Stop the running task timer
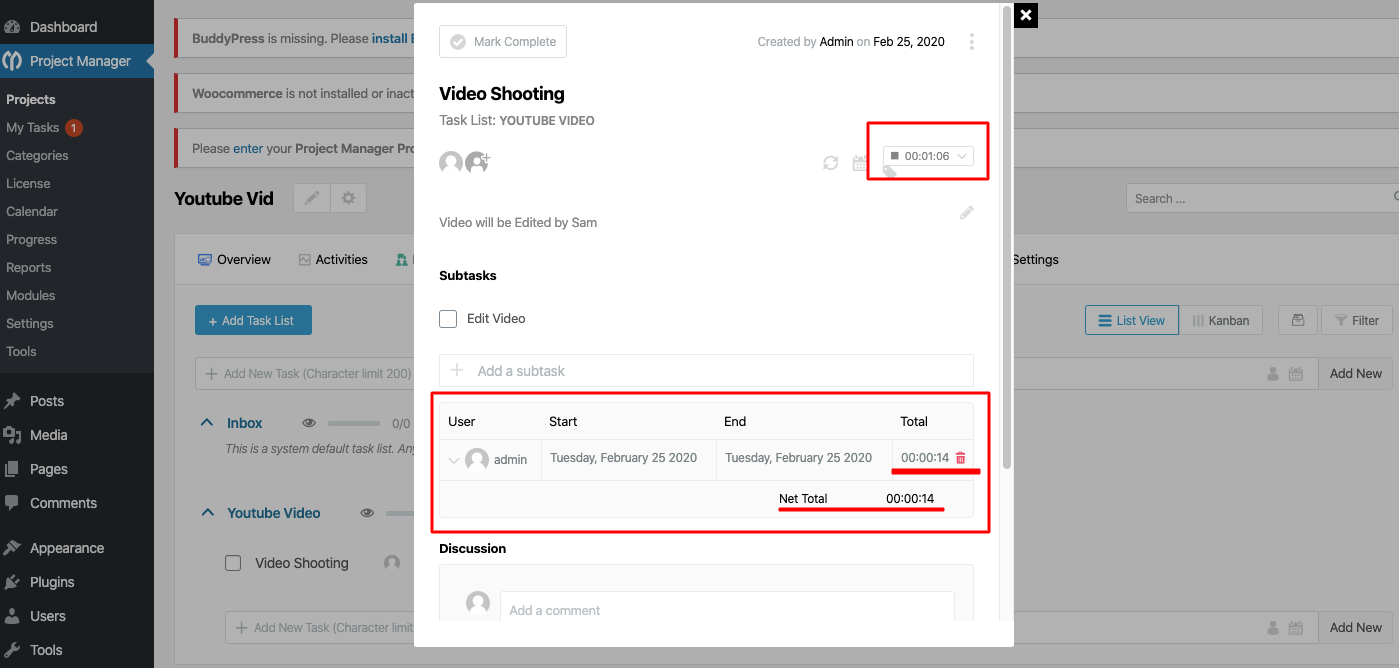Image resolution: width=1399 pixels, height=668 pixels. pyautogui.click(x=894, y=156)
